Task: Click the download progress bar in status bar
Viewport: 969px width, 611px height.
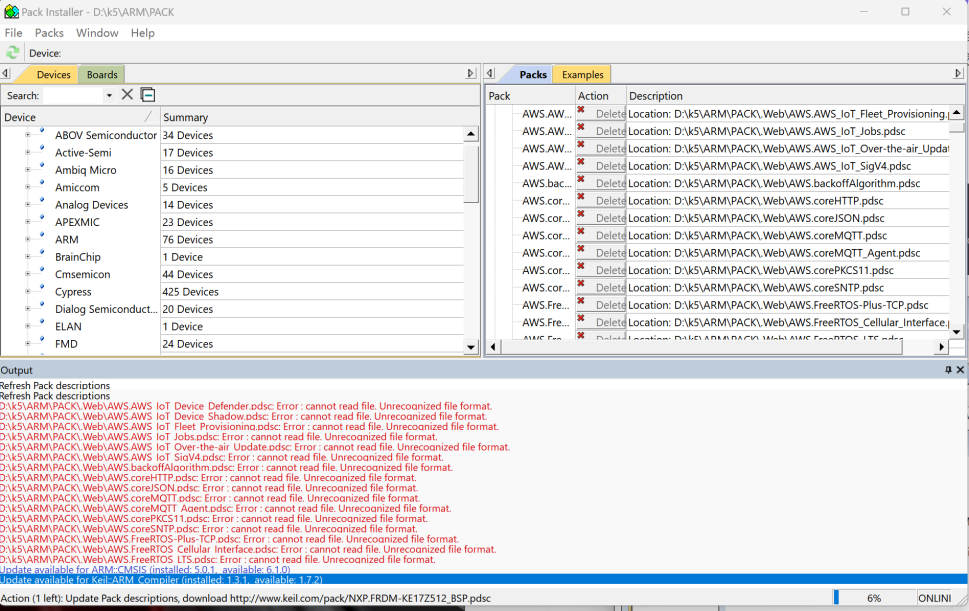Action: click(x=873, y=597)
